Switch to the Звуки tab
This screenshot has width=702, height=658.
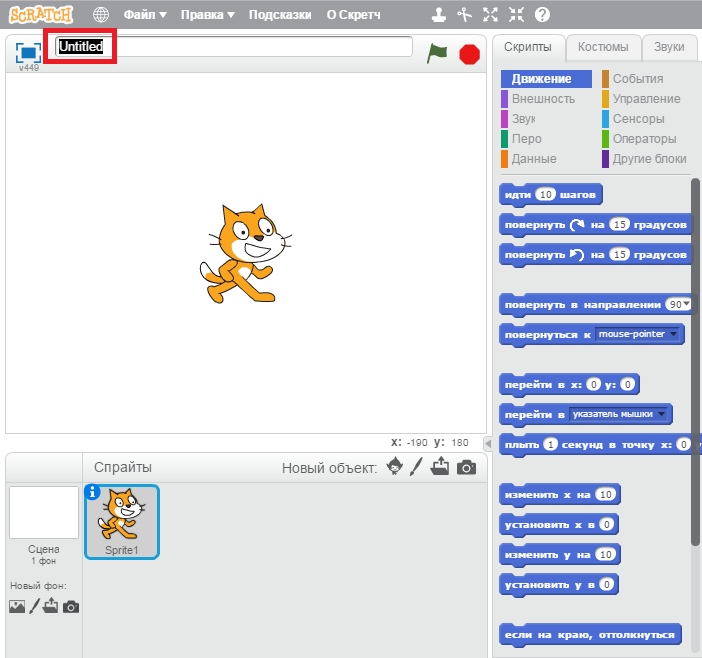coord(669,47)
